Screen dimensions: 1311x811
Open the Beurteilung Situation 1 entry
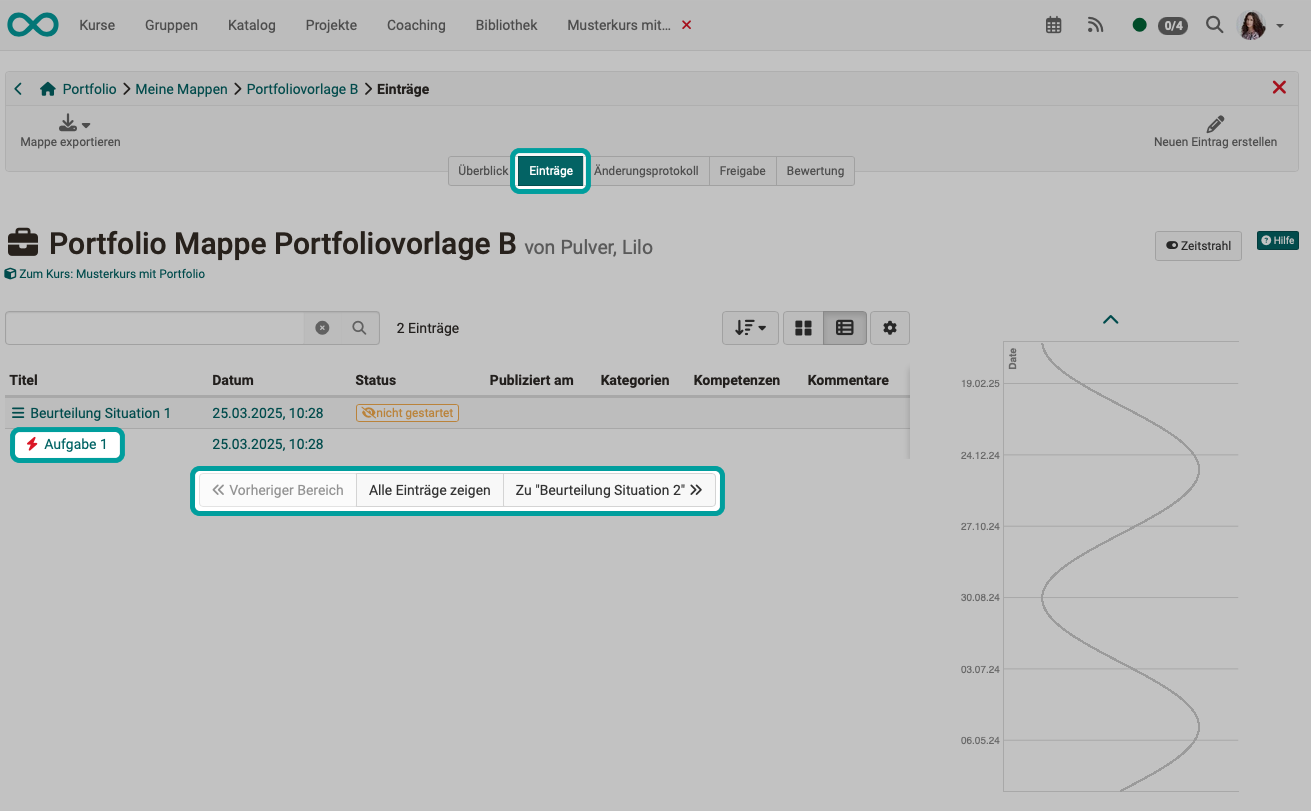pyautogui.click(x=100, y=412)
